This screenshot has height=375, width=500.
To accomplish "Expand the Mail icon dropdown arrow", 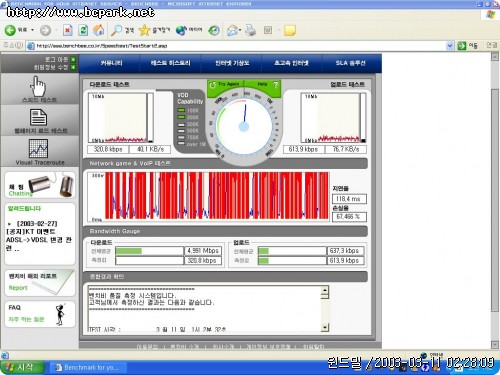I will [240, 30].
